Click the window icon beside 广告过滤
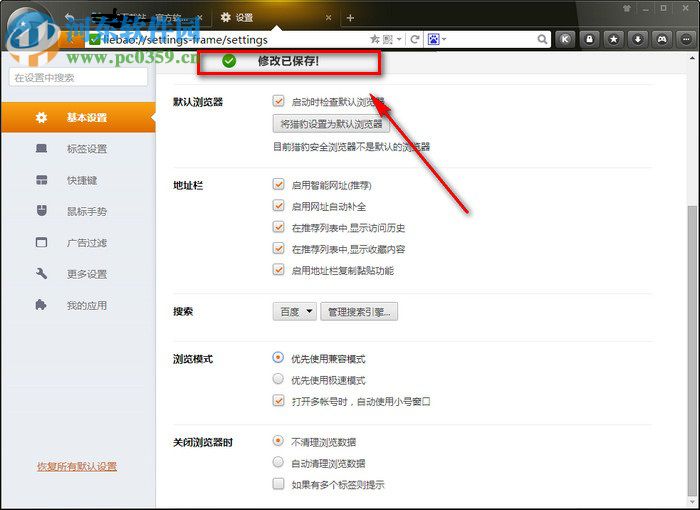 click(x=41, y=242)
